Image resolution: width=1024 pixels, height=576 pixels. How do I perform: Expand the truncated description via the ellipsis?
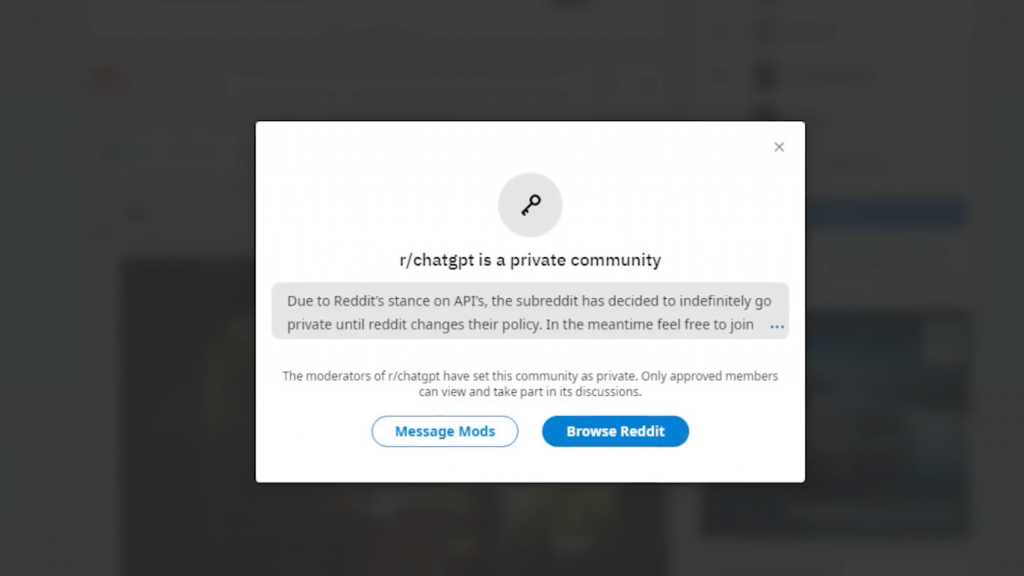click(x=777, y=326)
